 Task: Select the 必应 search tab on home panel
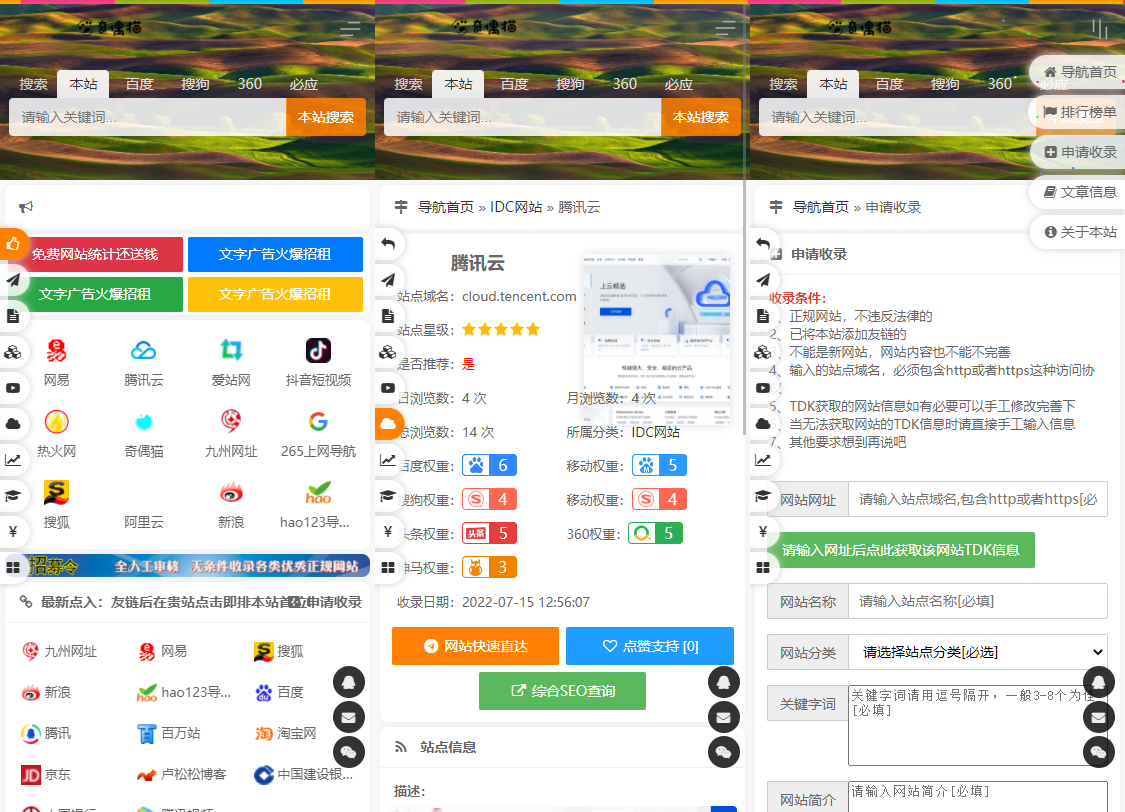(303, 84)
